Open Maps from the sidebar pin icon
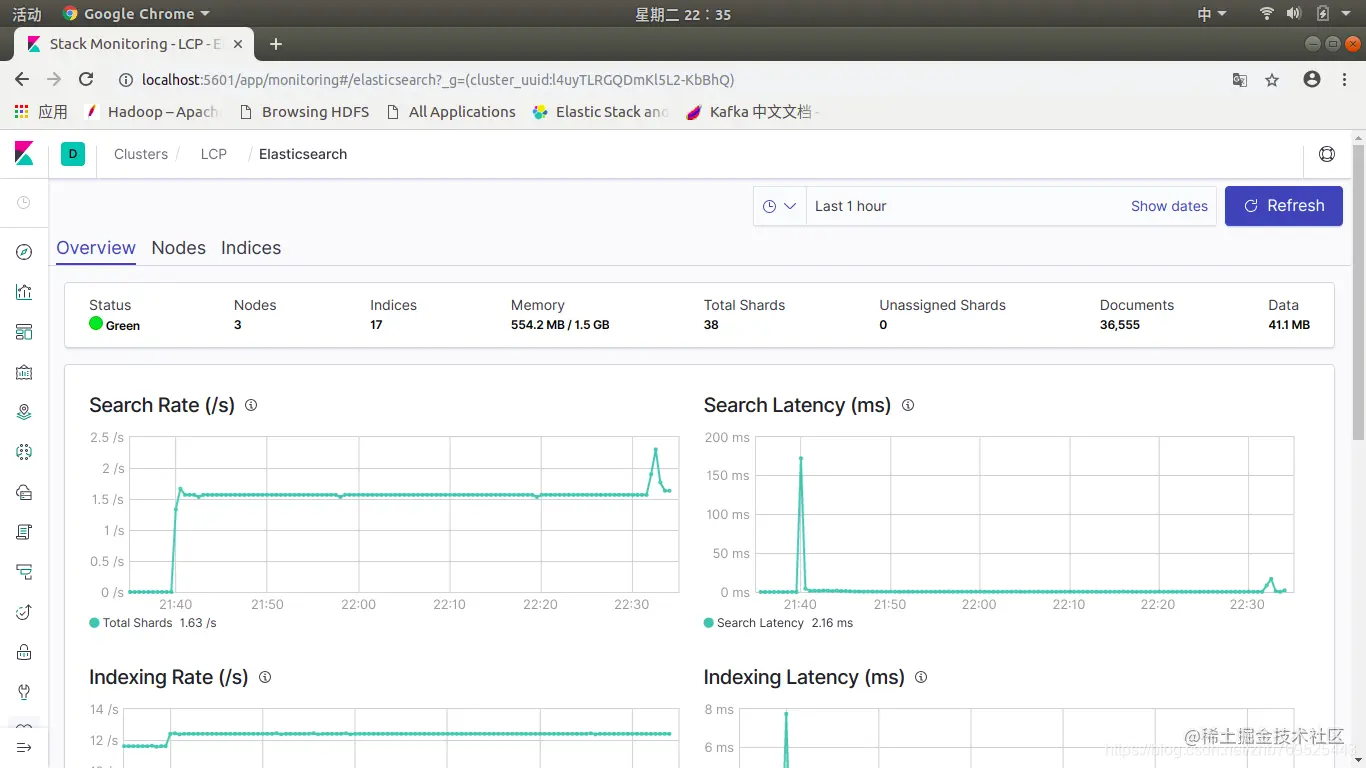Image resolution: width=1366 pixels, height=768 pixels. tap(24, 412)
